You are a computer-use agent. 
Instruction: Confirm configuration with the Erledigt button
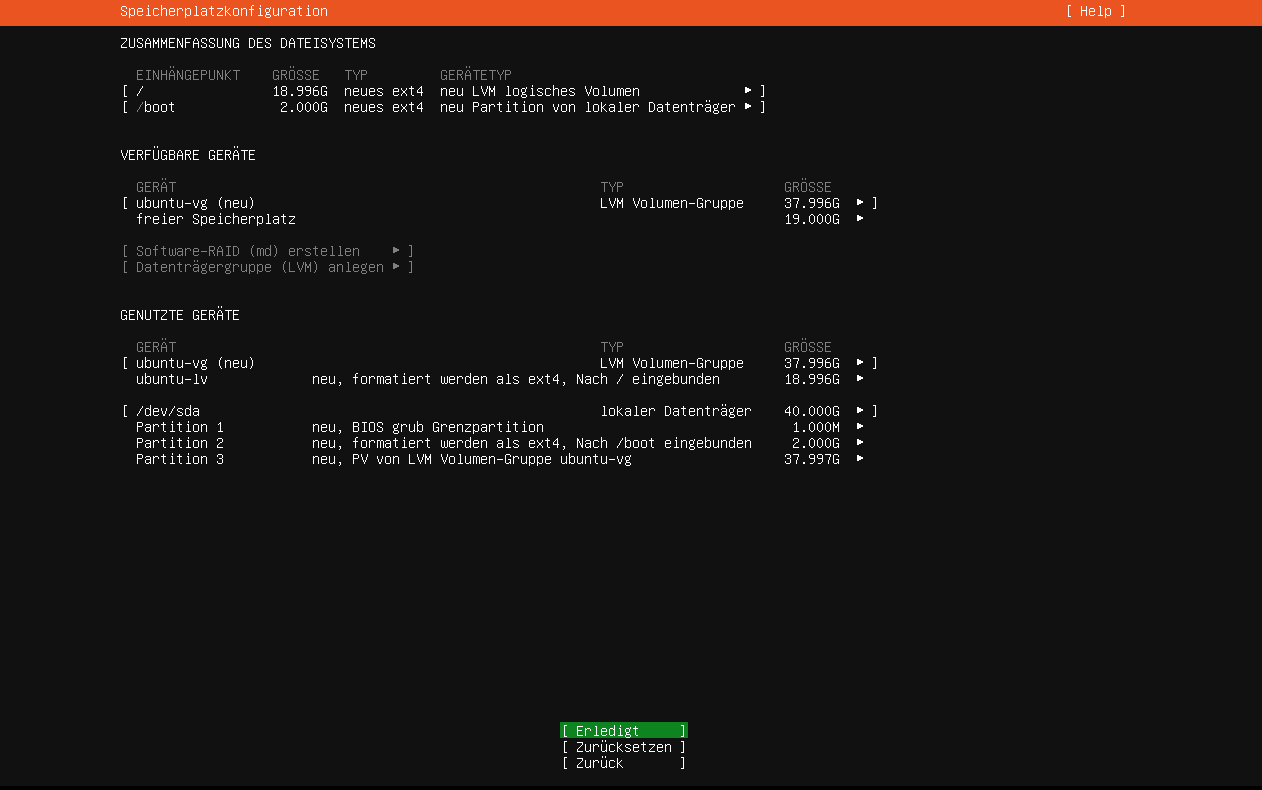[623, 730]
